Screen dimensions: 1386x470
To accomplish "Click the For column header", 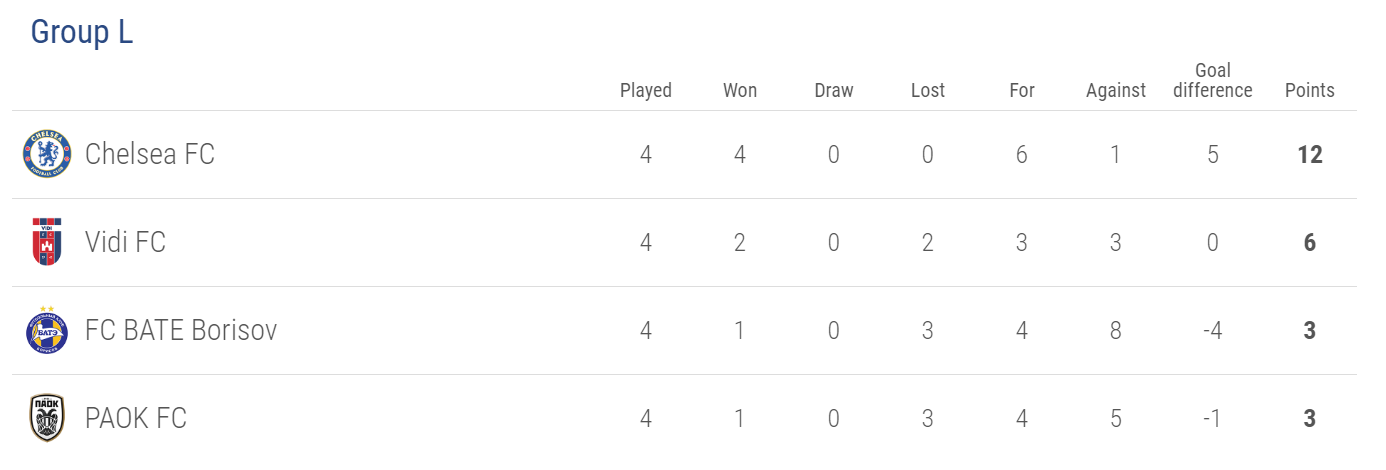I will point(1022,90).
